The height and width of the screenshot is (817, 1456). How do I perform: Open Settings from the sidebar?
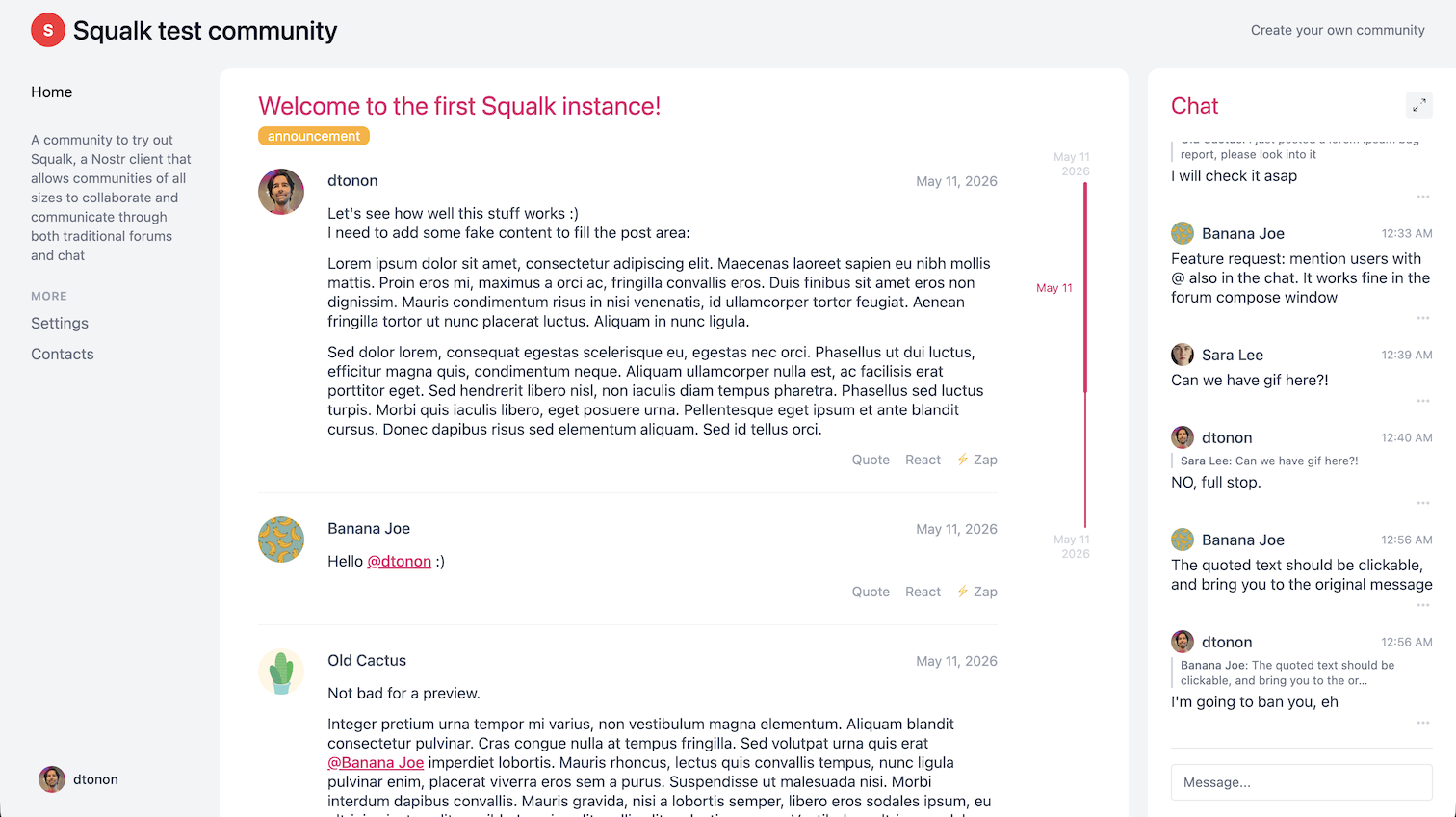[60, 323]
